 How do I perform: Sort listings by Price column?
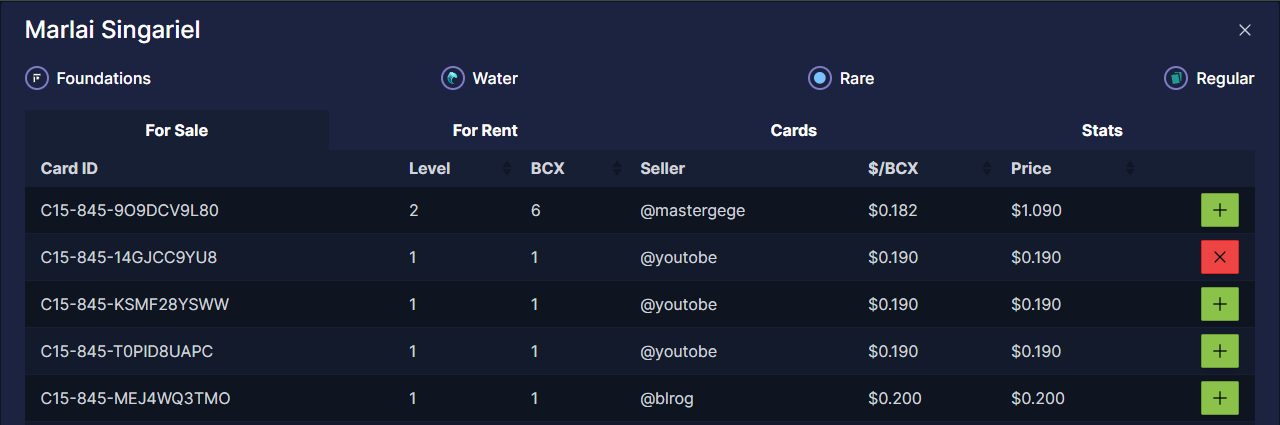(x=1130, y=168)
